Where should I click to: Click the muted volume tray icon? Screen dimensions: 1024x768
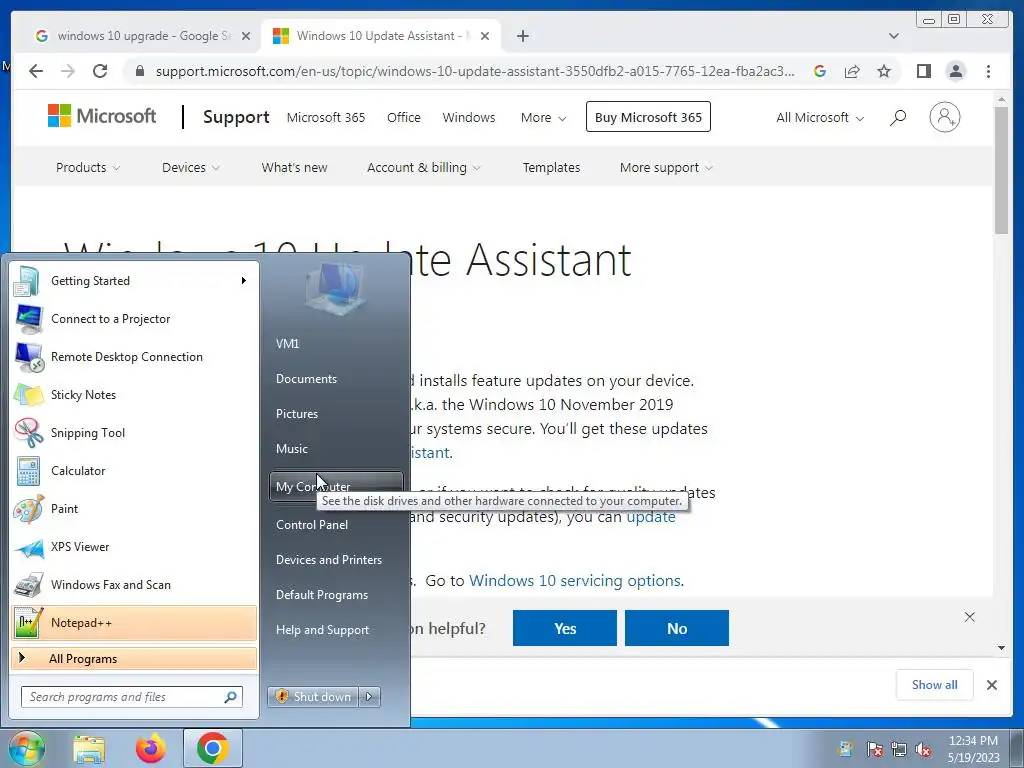pyautogui.click(x=923, y=749)
